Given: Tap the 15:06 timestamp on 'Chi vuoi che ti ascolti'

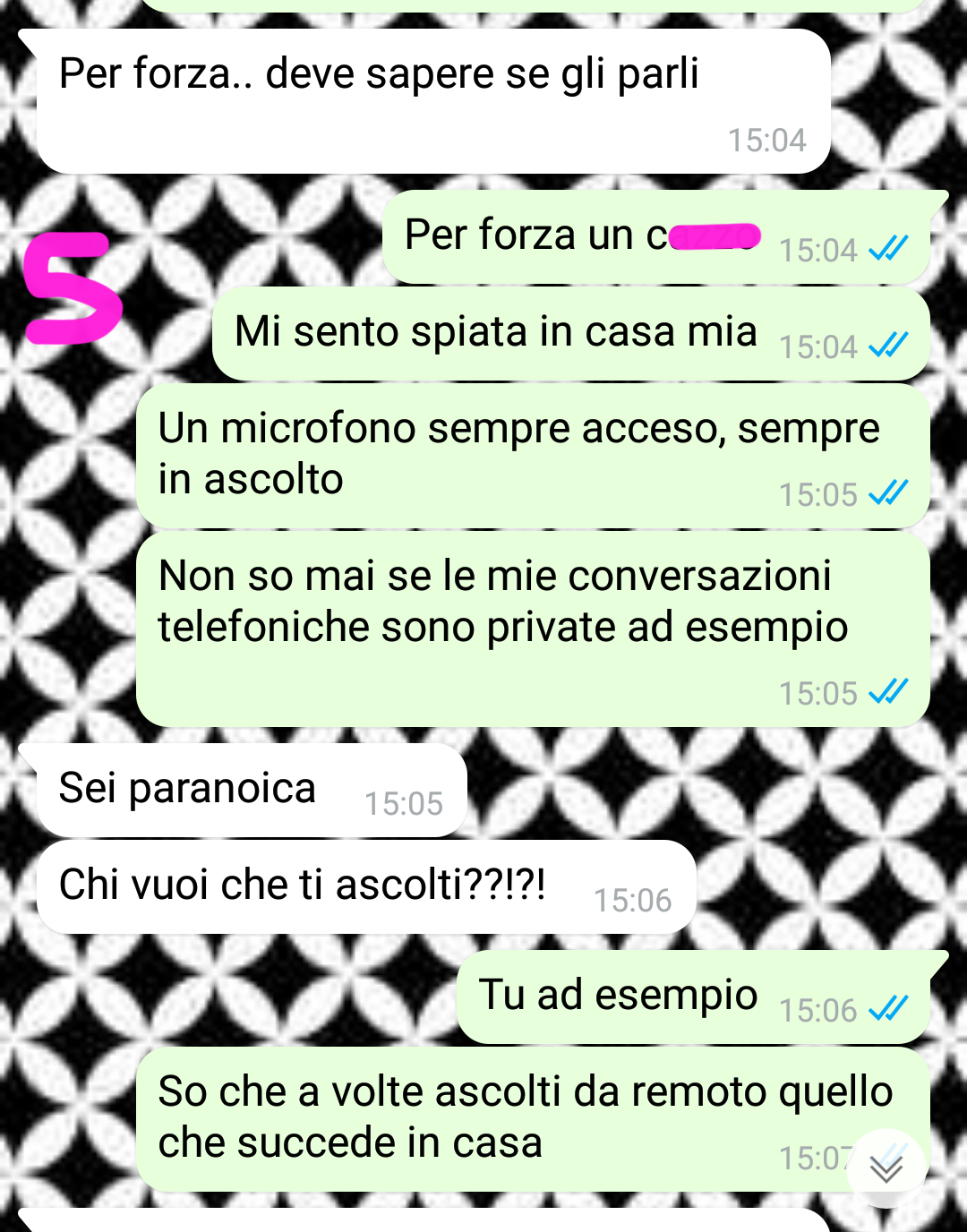Looking at the screenshot, I should point(633,901).
